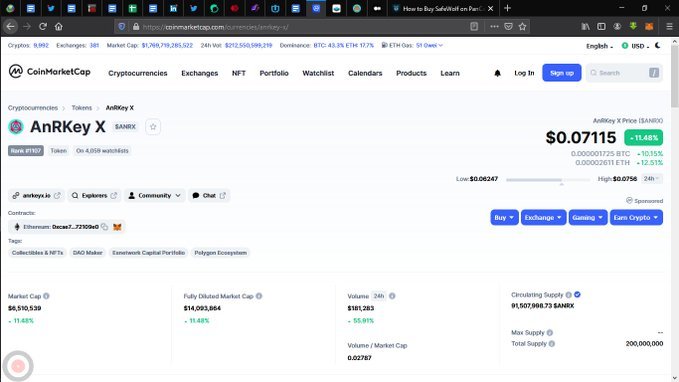679x382 pixels.
Task: Save page to Pocket
Action: click(508, 26)
